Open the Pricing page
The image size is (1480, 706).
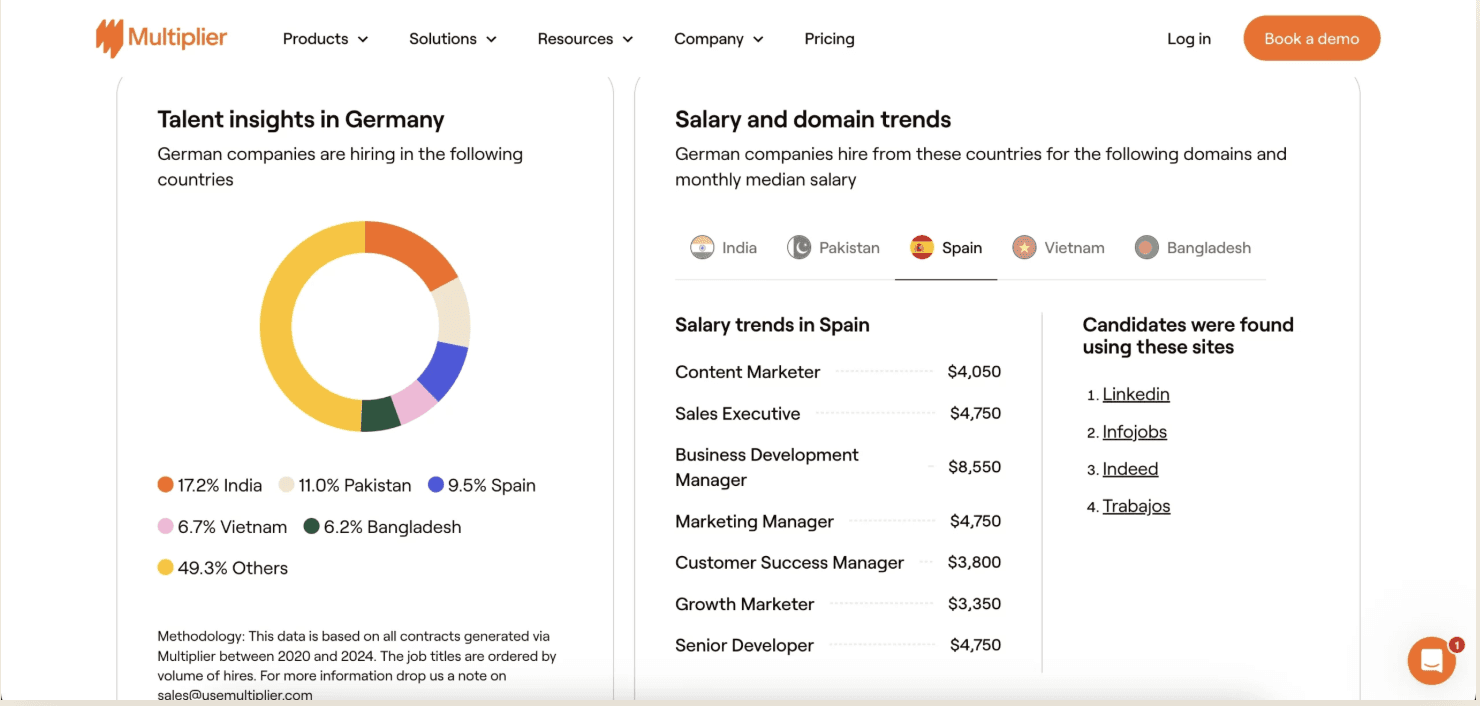pyautogui.click(x=830, y=39)
